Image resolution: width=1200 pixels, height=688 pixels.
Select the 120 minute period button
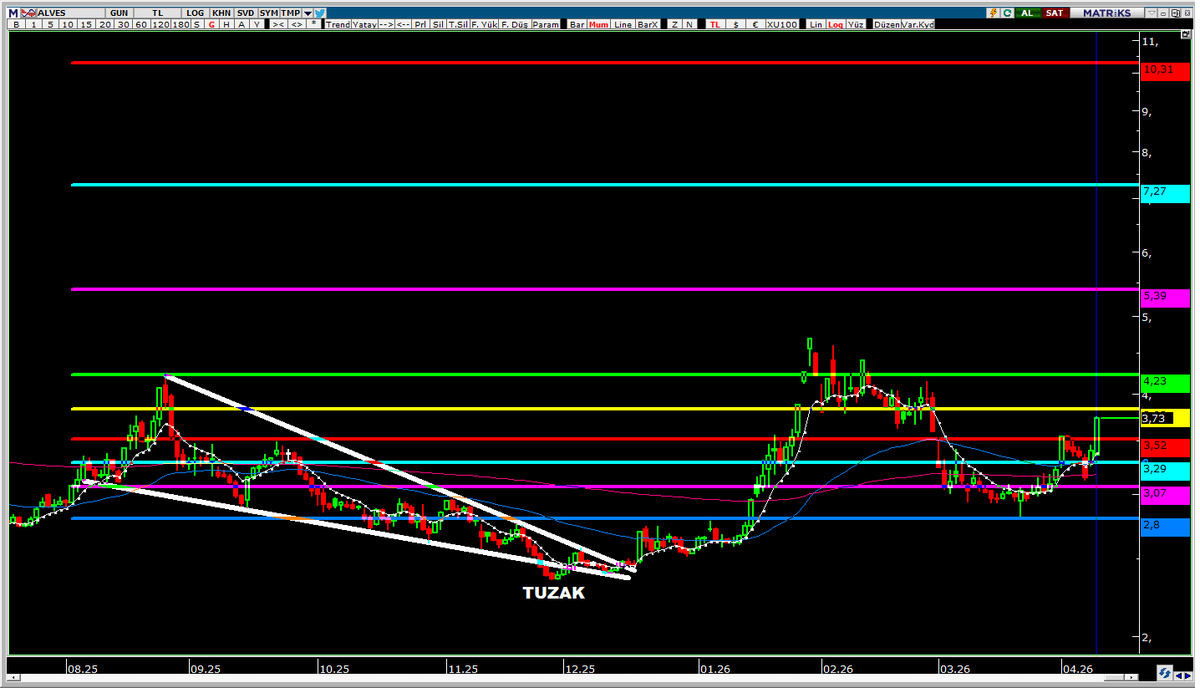159,24
